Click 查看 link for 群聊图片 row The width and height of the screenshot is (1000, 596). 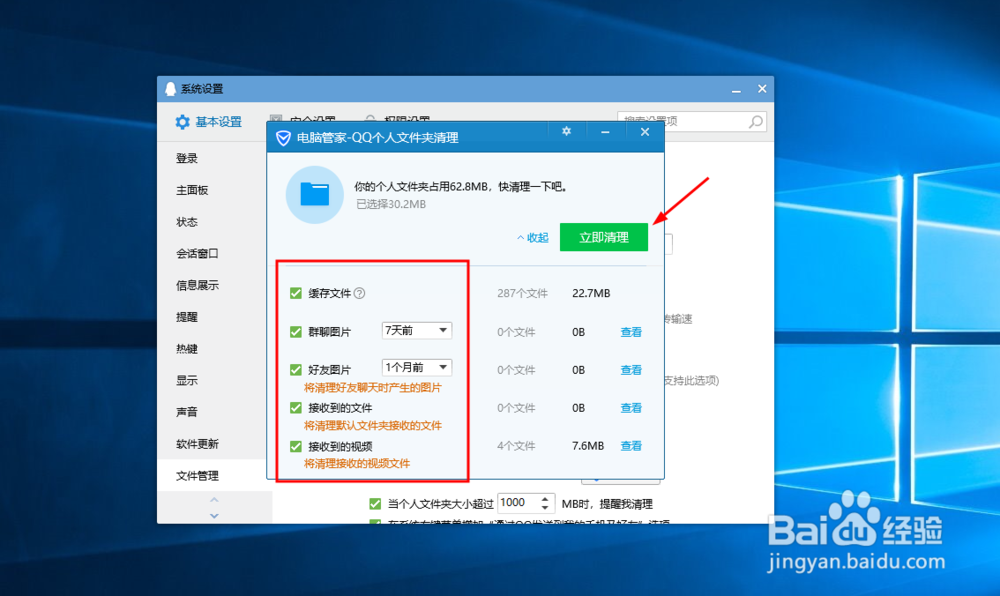631,332
